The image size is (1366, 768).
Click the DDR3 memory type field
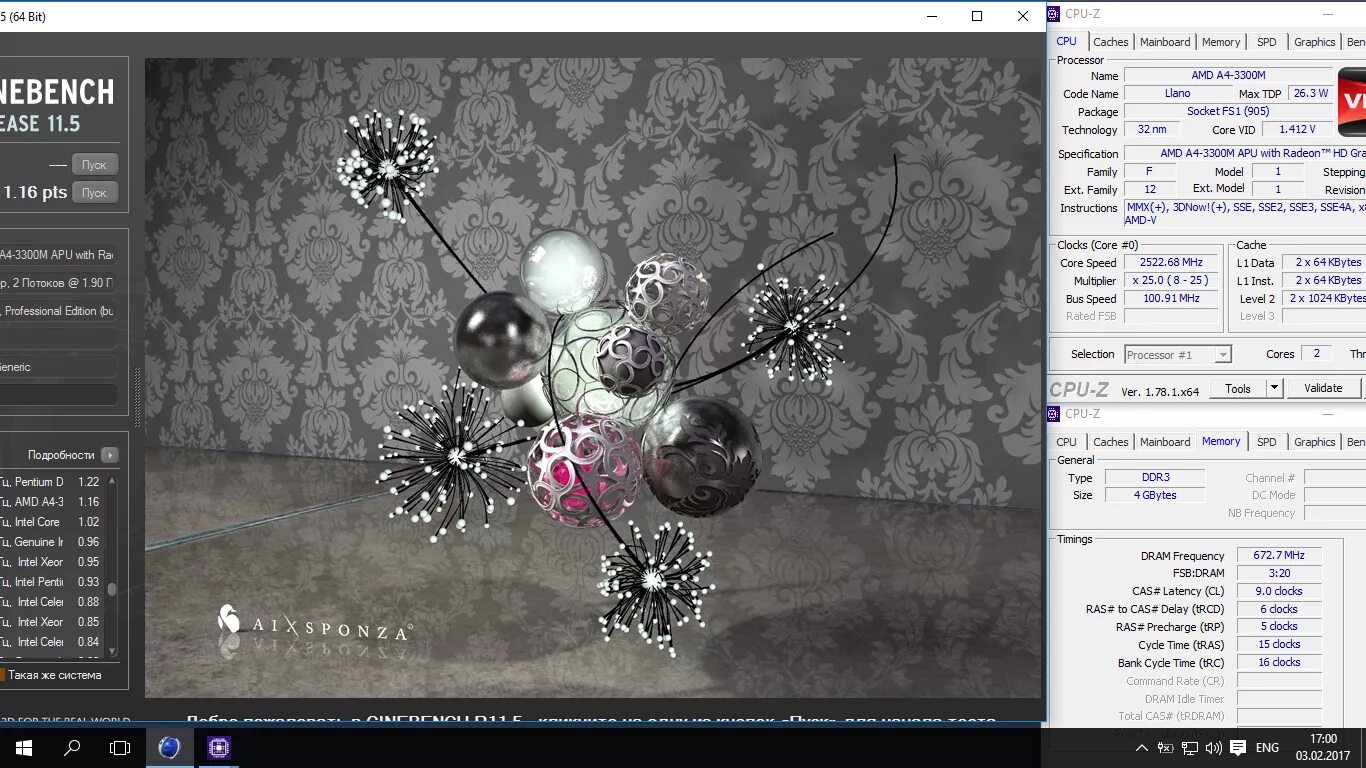pos(1155,477)
